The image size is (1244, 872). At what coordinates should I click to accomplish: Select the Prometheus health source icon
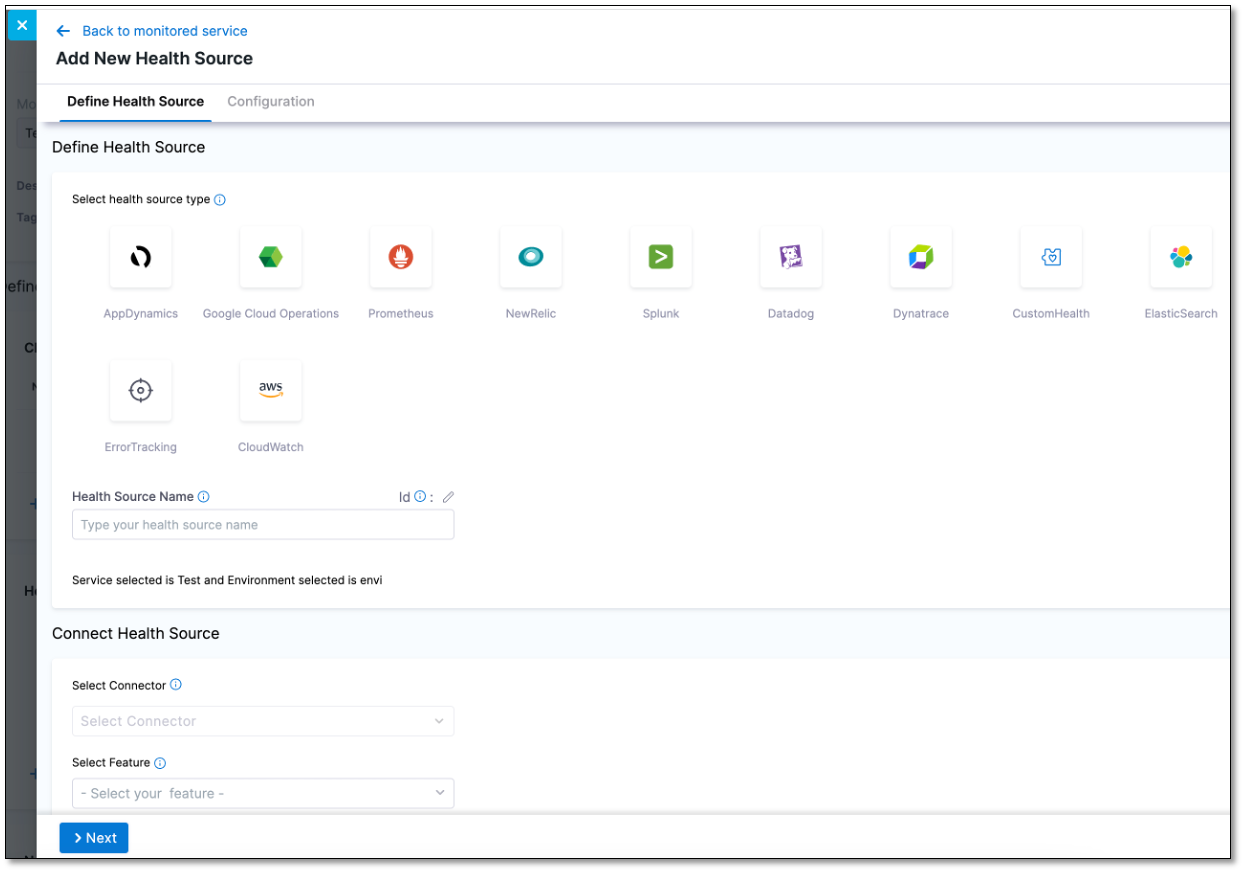tap(400, 257)
